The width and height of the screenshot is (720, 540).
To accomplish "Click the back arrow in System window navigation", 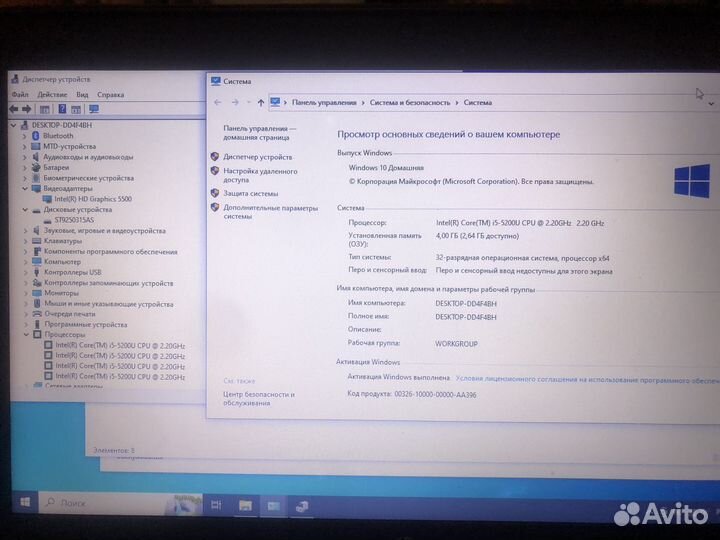I will tap(218, 102).
